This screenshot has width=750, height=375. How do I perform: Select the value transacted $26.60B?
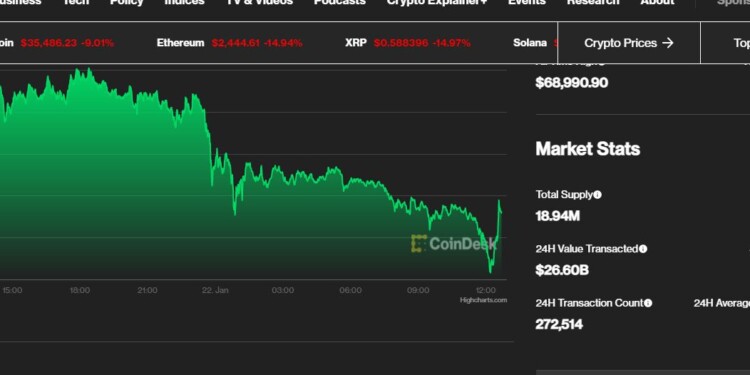562,270
